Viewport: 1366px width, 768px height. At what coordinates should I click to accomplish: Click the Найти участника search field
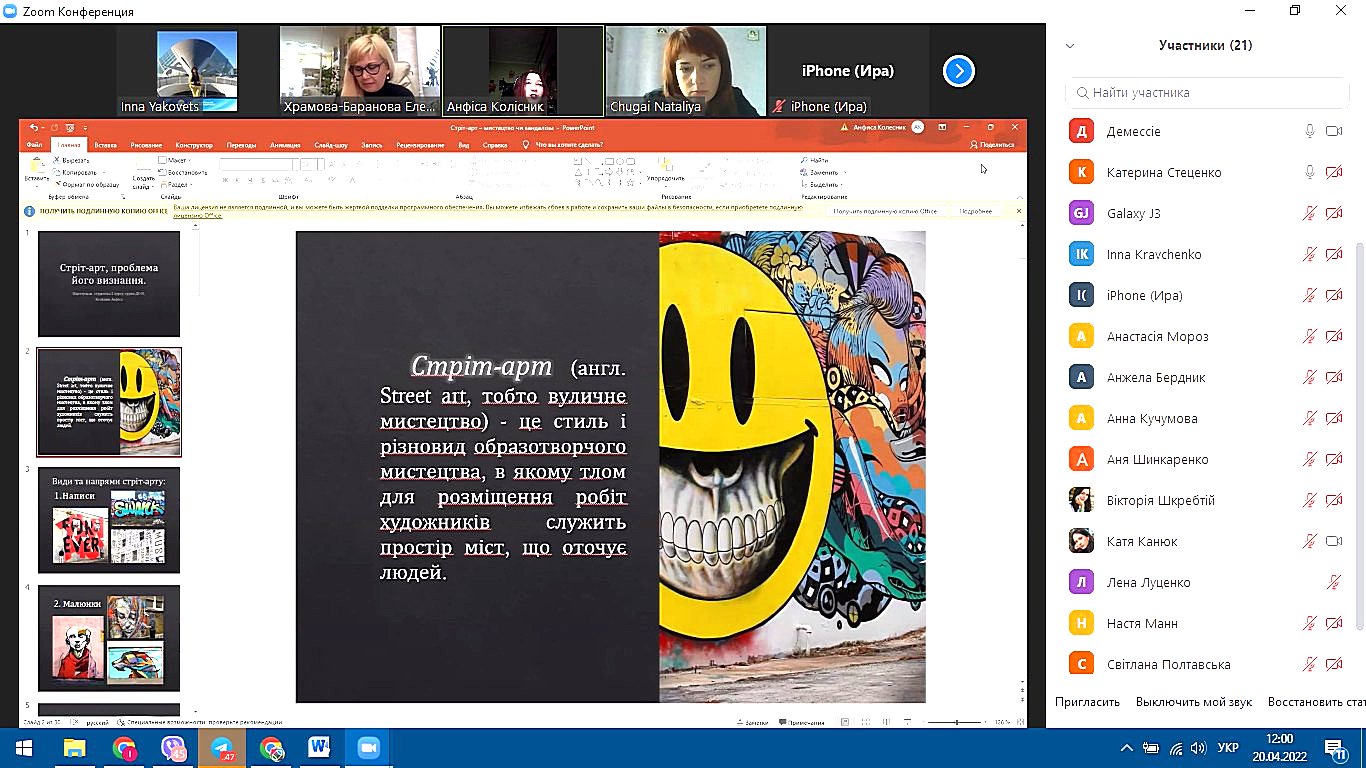[1209, 92]
